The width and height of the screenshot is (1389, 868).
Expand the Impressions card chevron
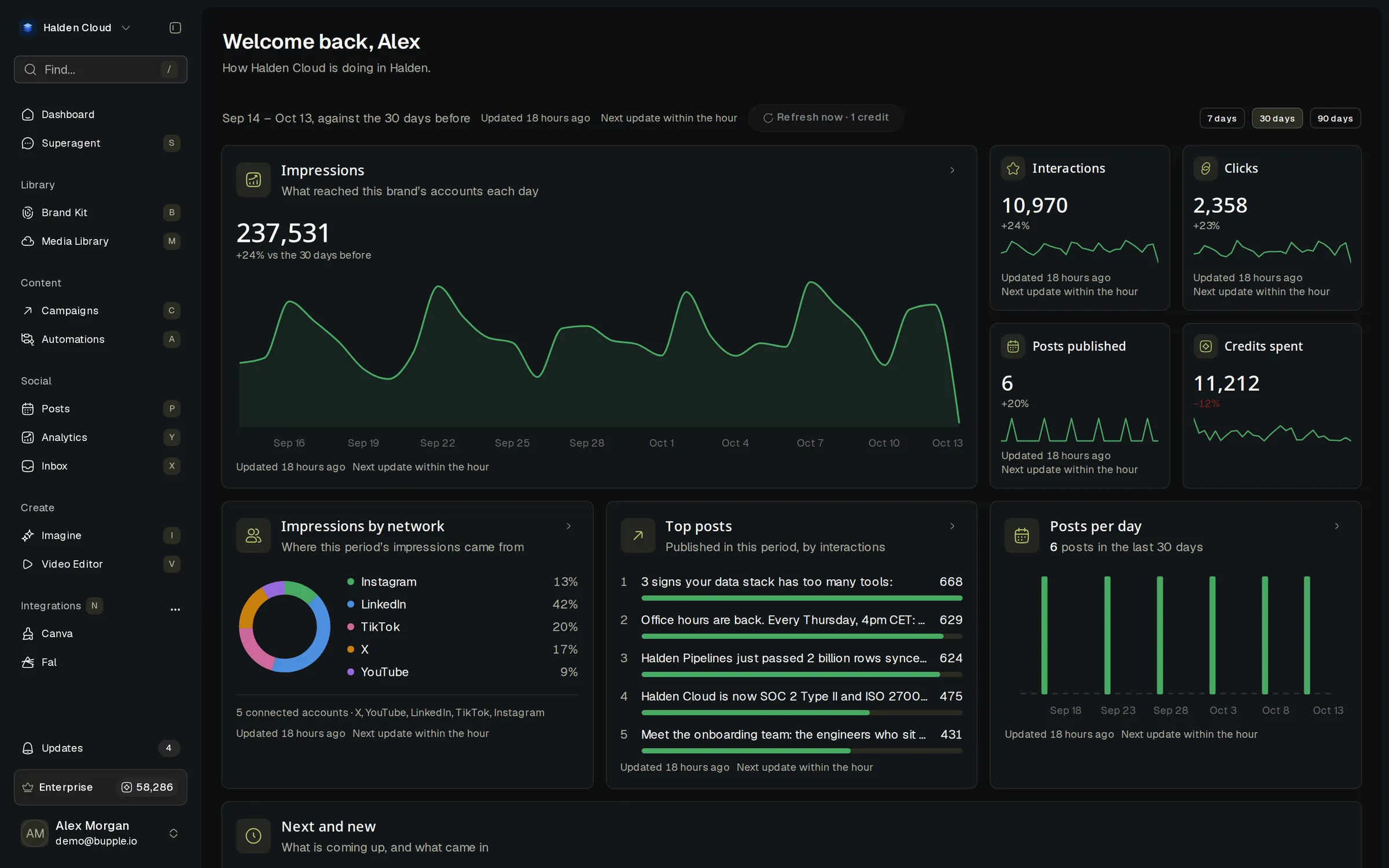coord(952,170)
